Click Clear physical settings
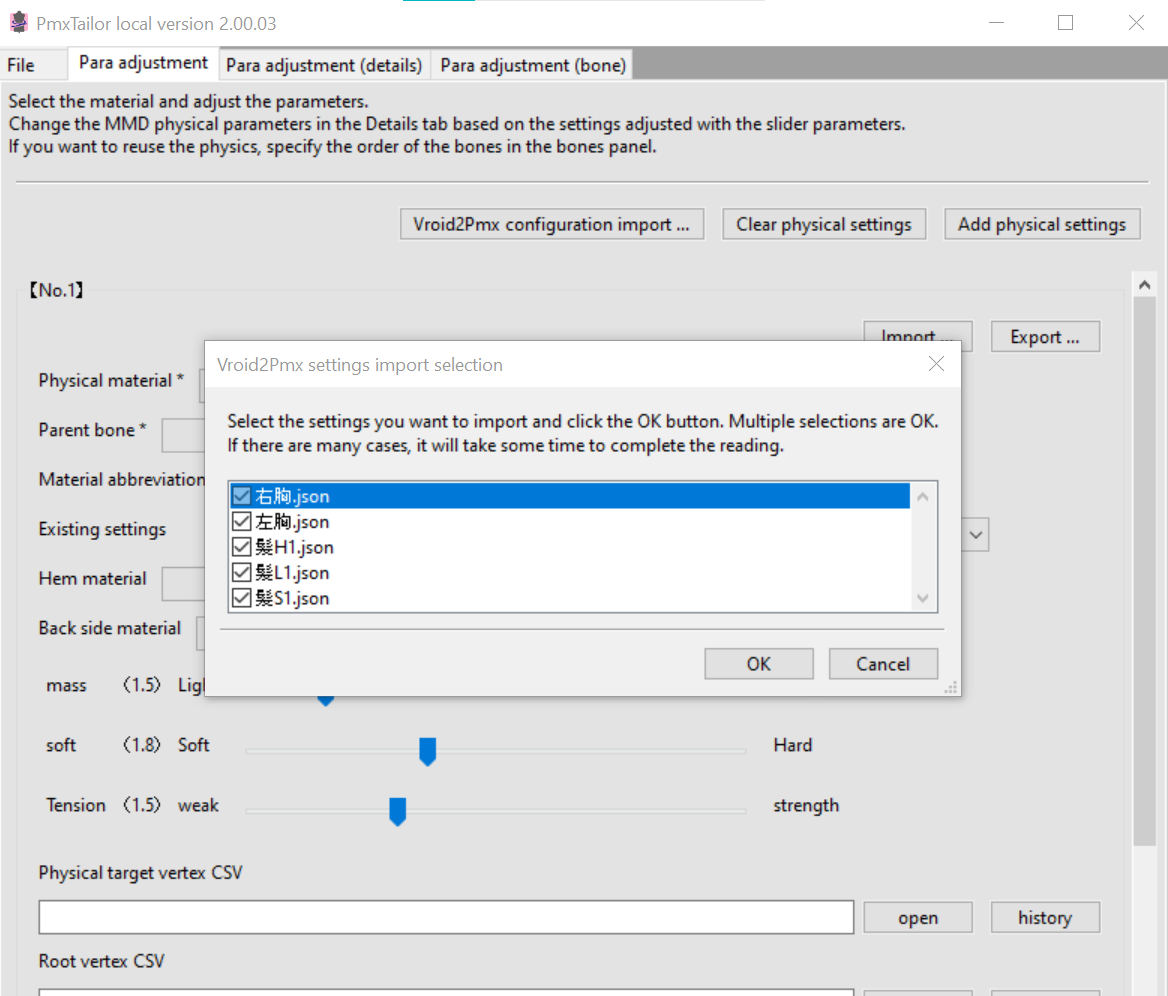This screenshot has height=996, width=1168. [x=823, y=223]
